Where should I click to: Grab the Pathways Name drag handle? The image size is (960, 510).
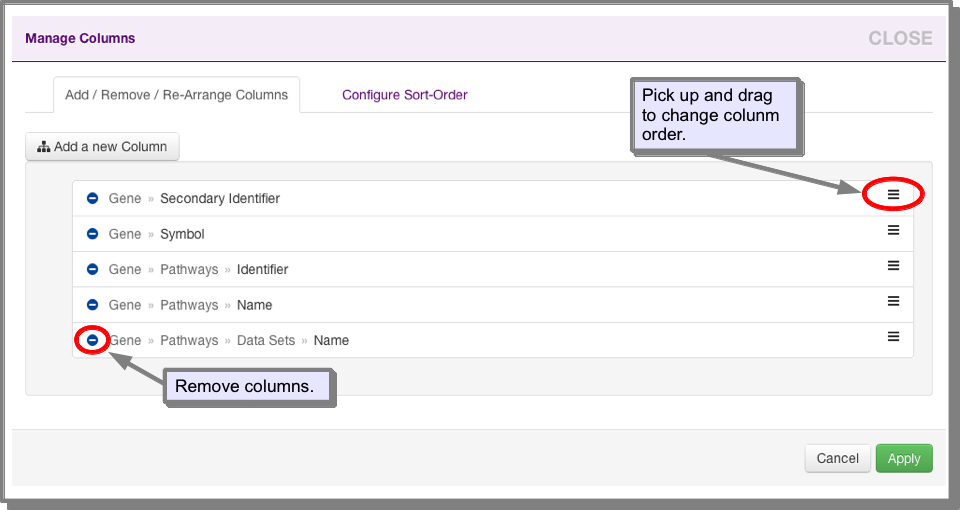coord(893,301)
